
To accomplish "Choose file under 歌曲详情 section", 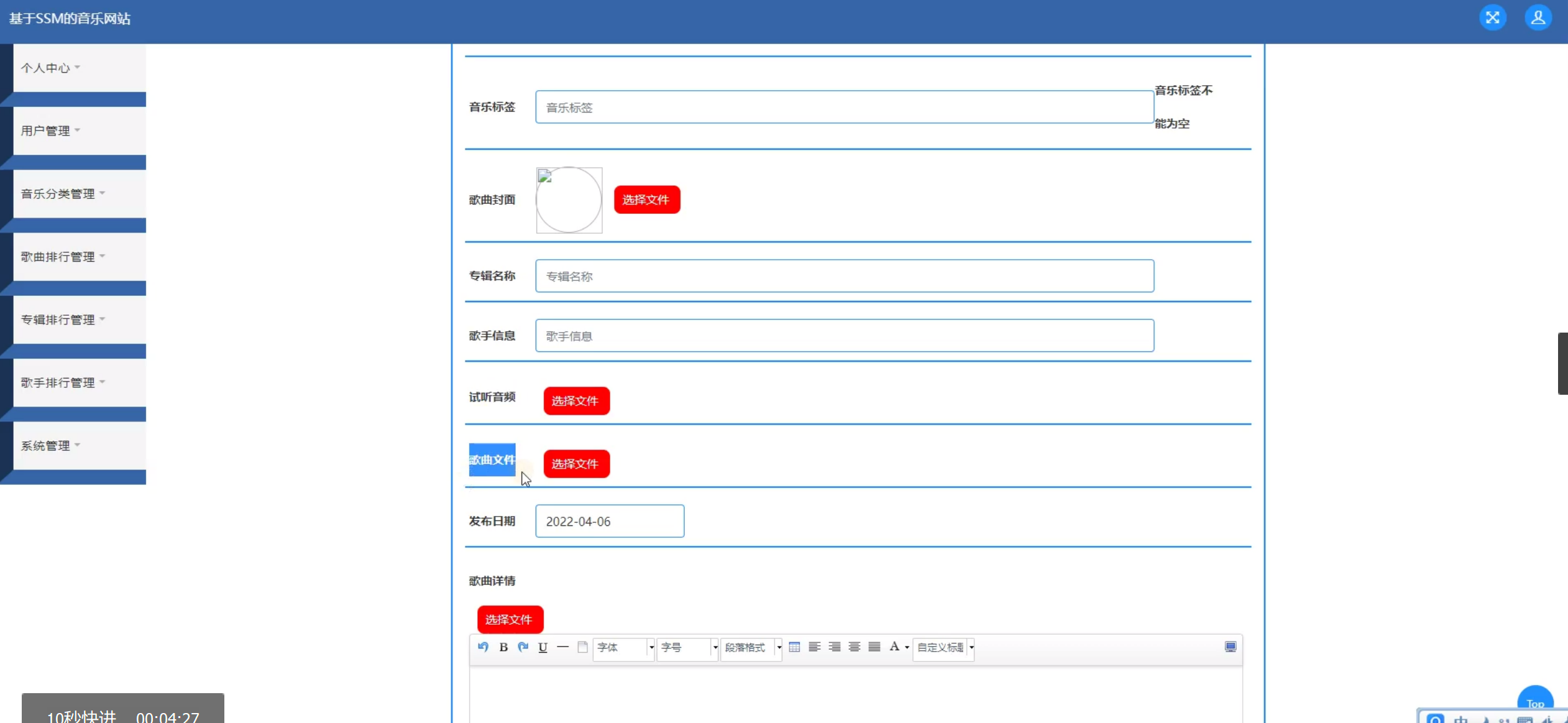I will pos(510,619).
